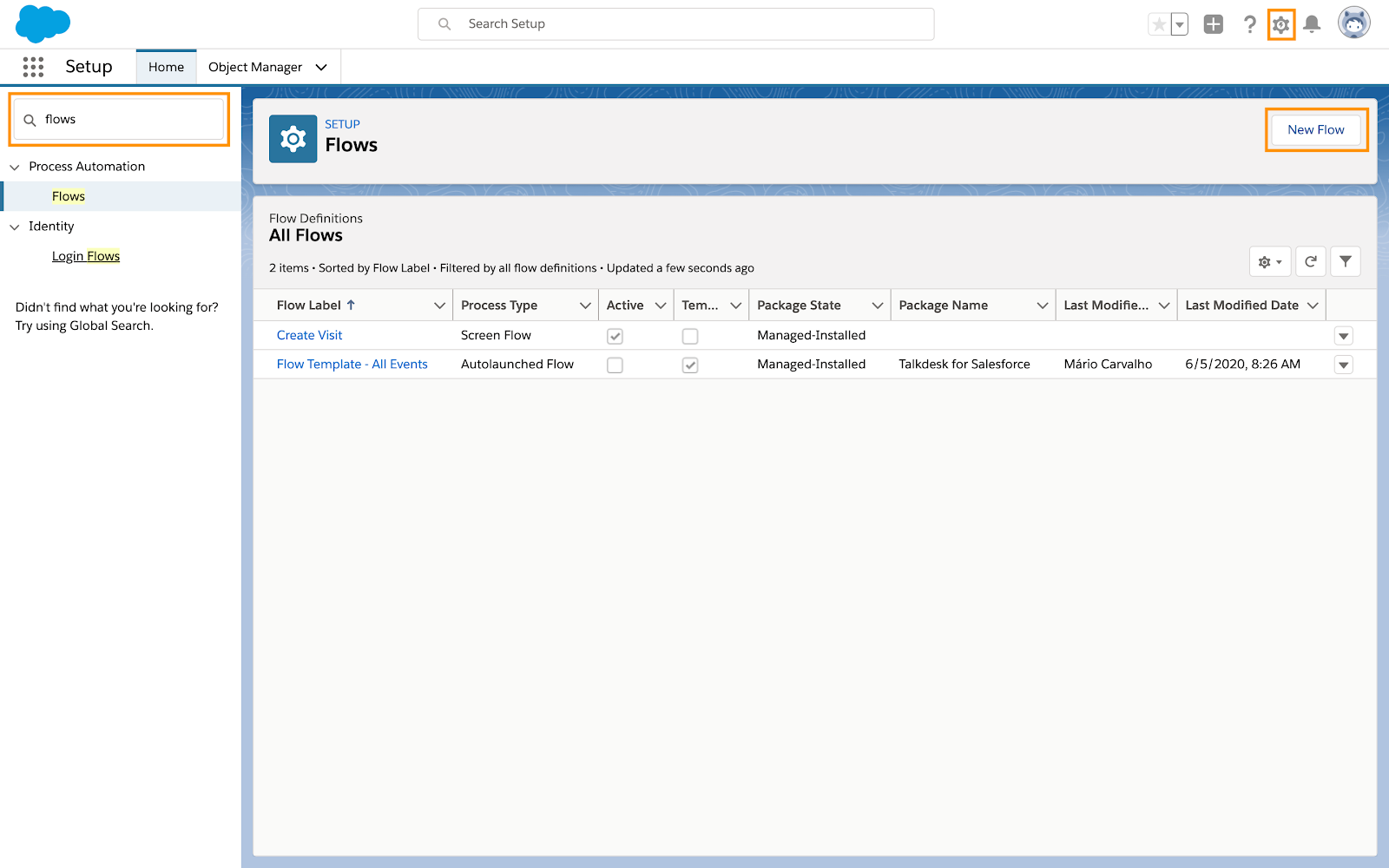Screen dimensions: 1389x868
Task: Click the New Flow button
Action: tap(1316, 129)
